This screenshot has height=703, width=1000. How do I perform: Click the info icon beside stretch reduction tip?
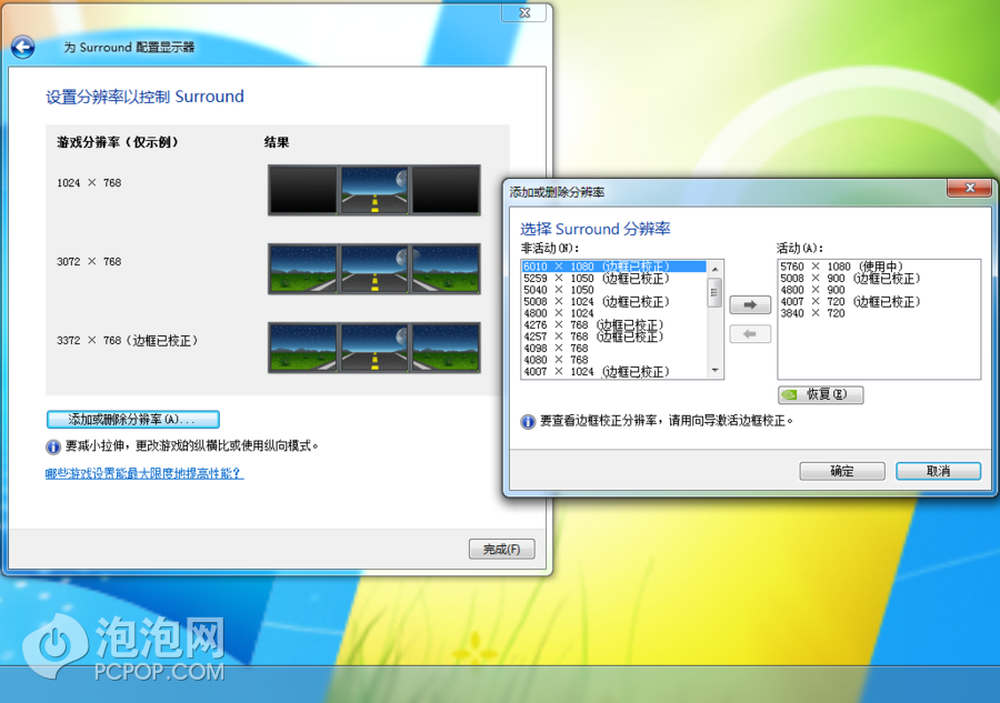pos(53,447)
